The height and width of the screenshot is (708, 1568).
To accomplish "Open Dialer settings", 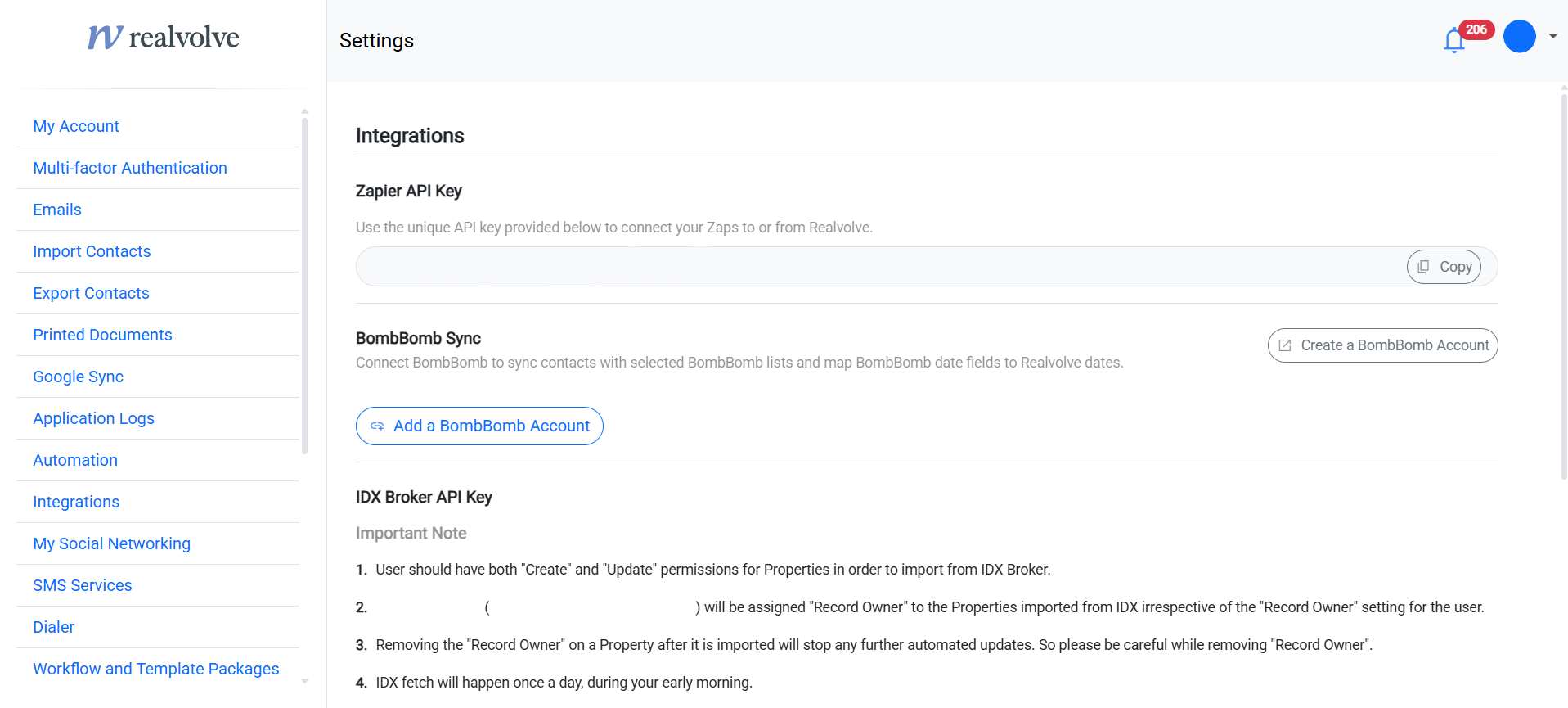I will (x=53, y=627).
